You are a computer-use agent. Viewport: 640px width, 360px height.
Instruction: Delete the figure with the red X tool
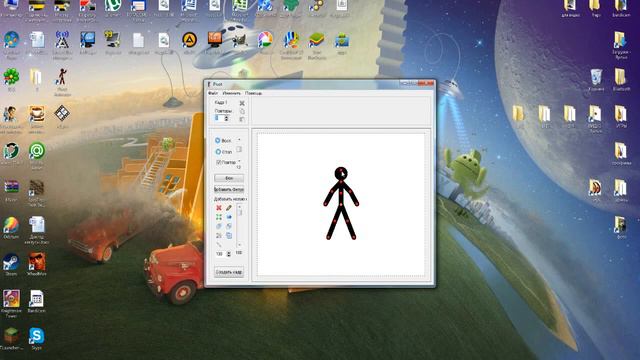[x=219, y=208]
